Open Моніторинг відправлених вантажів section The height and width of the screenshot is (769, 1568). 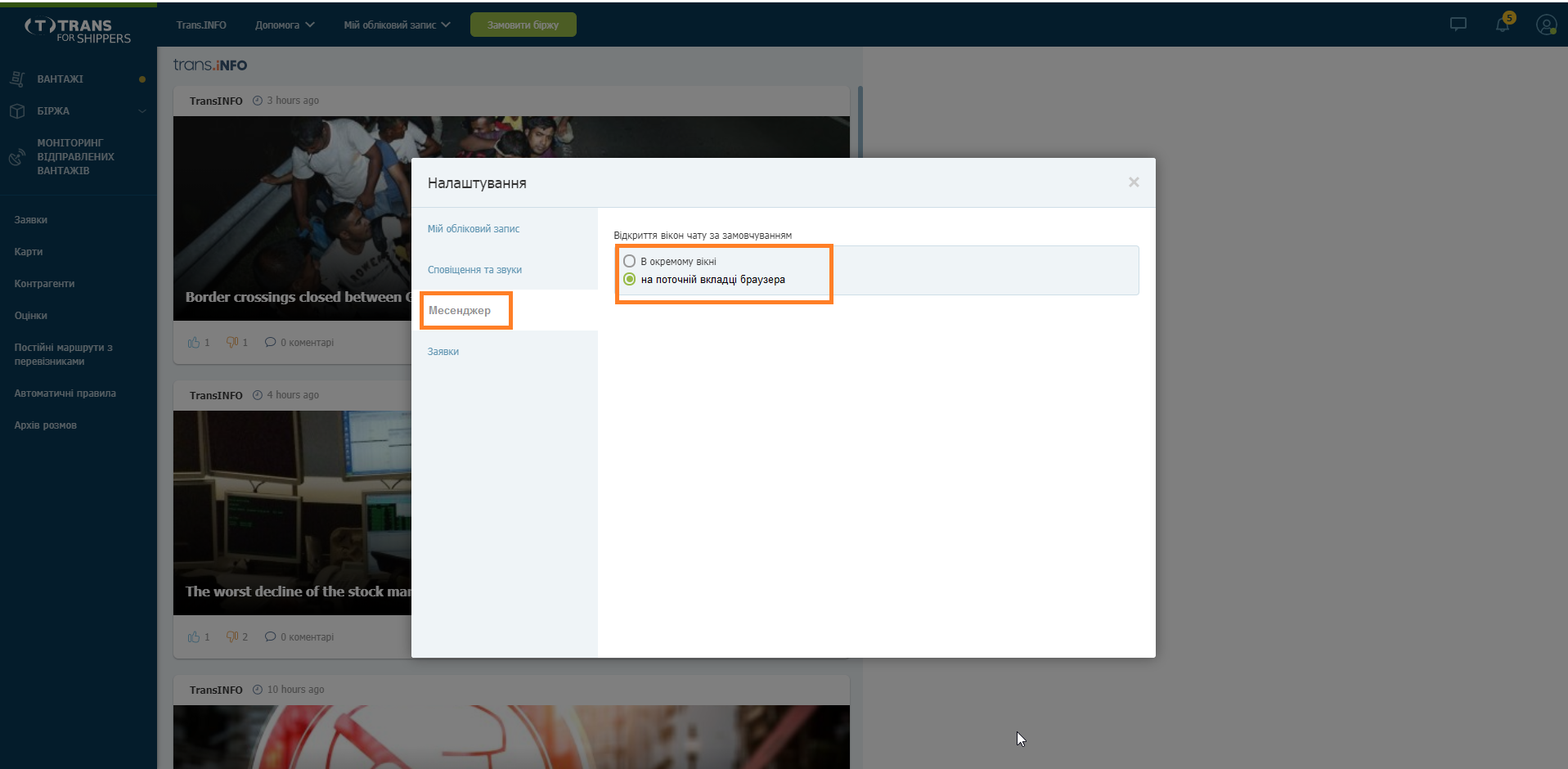75,157
